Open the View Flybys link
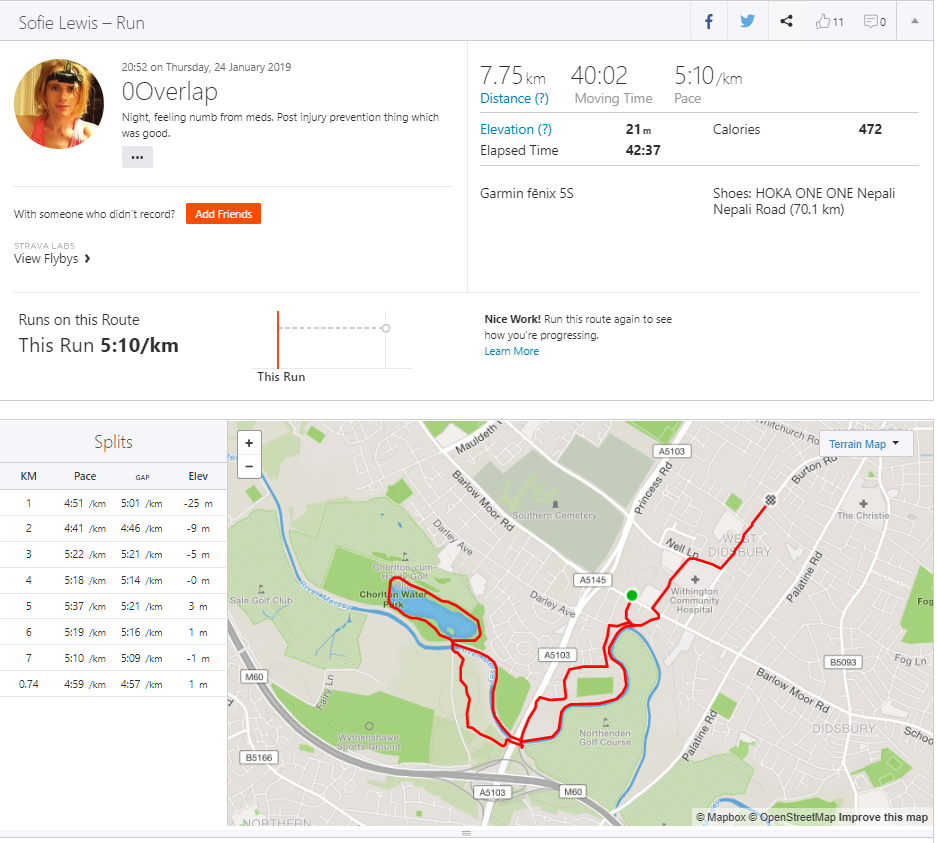Screen dimensions: 937x843 [52, 259]
